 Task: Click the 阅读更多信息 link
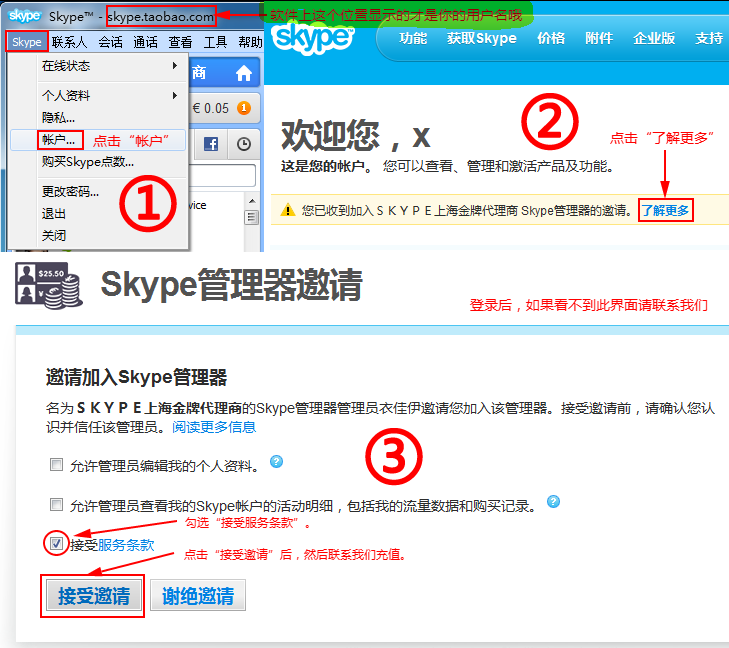[x=214, y=427]
